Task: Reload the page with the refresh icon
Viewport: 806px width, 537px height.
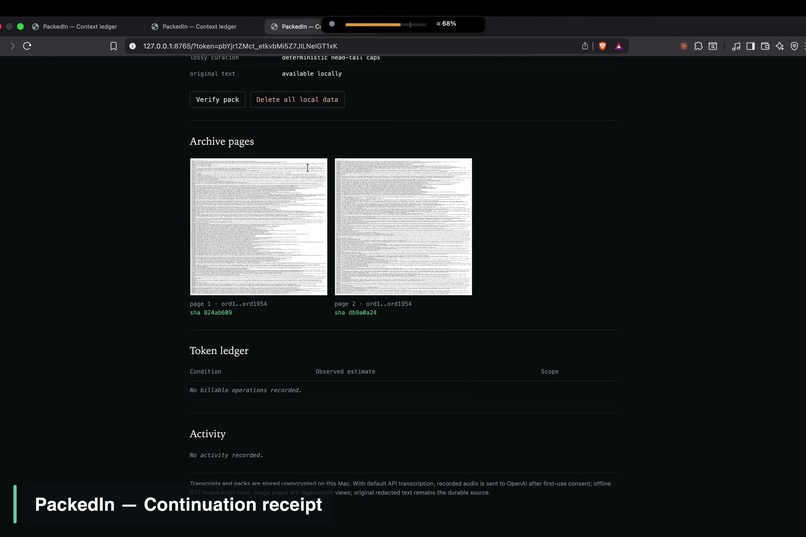Action: pos(27,46)
